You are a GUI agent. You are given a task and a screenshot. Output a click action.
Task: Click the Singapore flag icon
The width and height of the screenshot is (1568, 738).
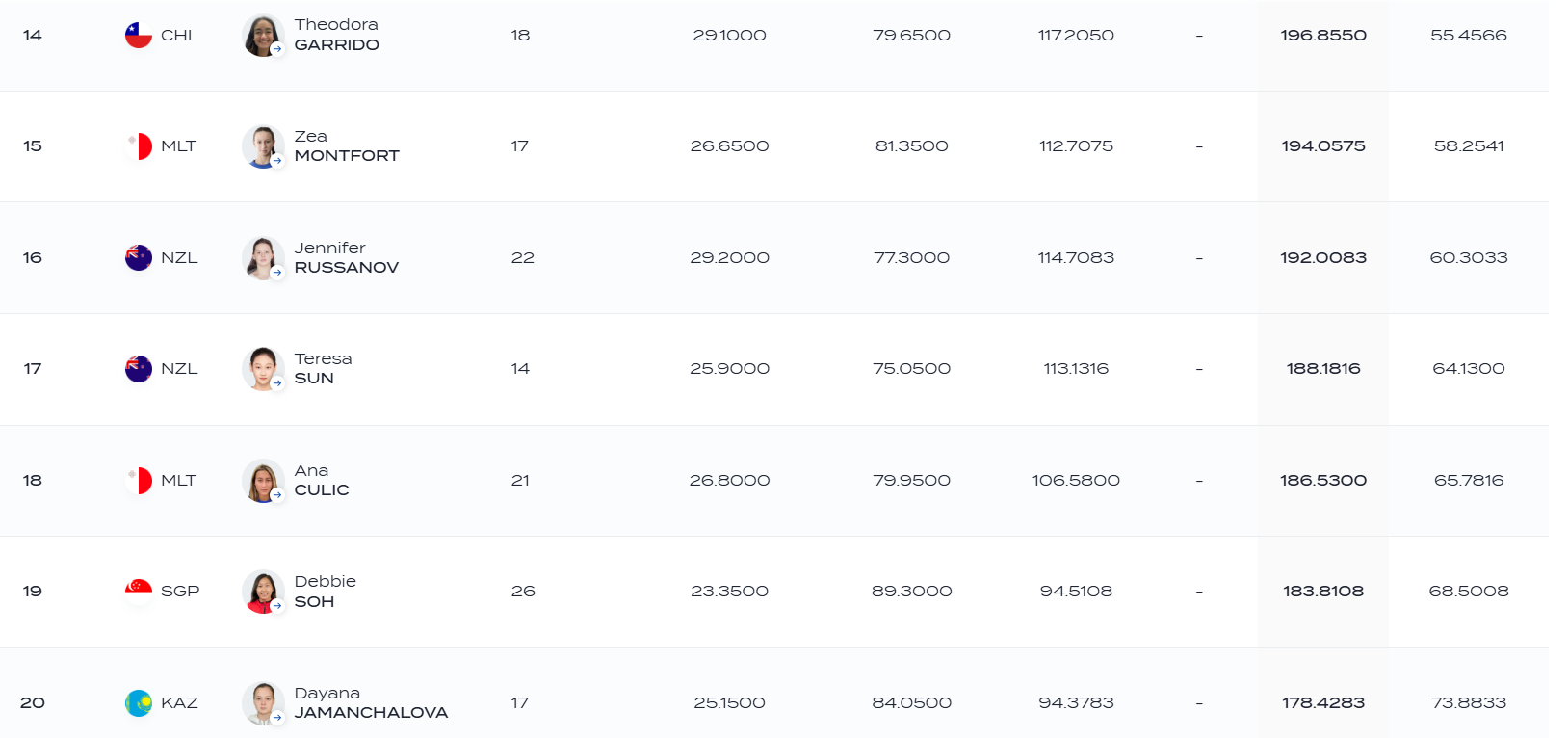139,592
